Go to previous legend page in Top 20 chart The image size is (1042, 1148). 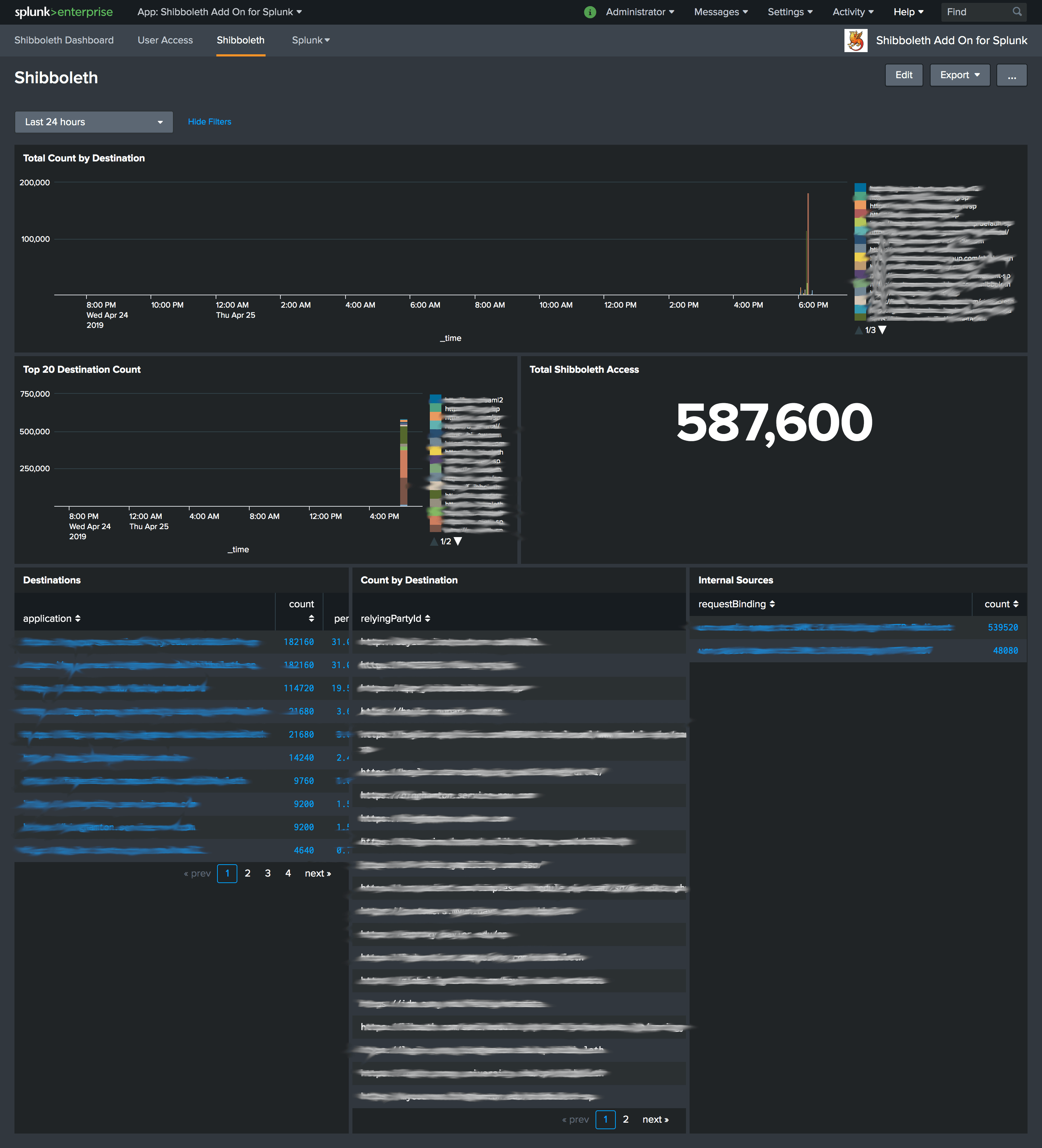434,541
